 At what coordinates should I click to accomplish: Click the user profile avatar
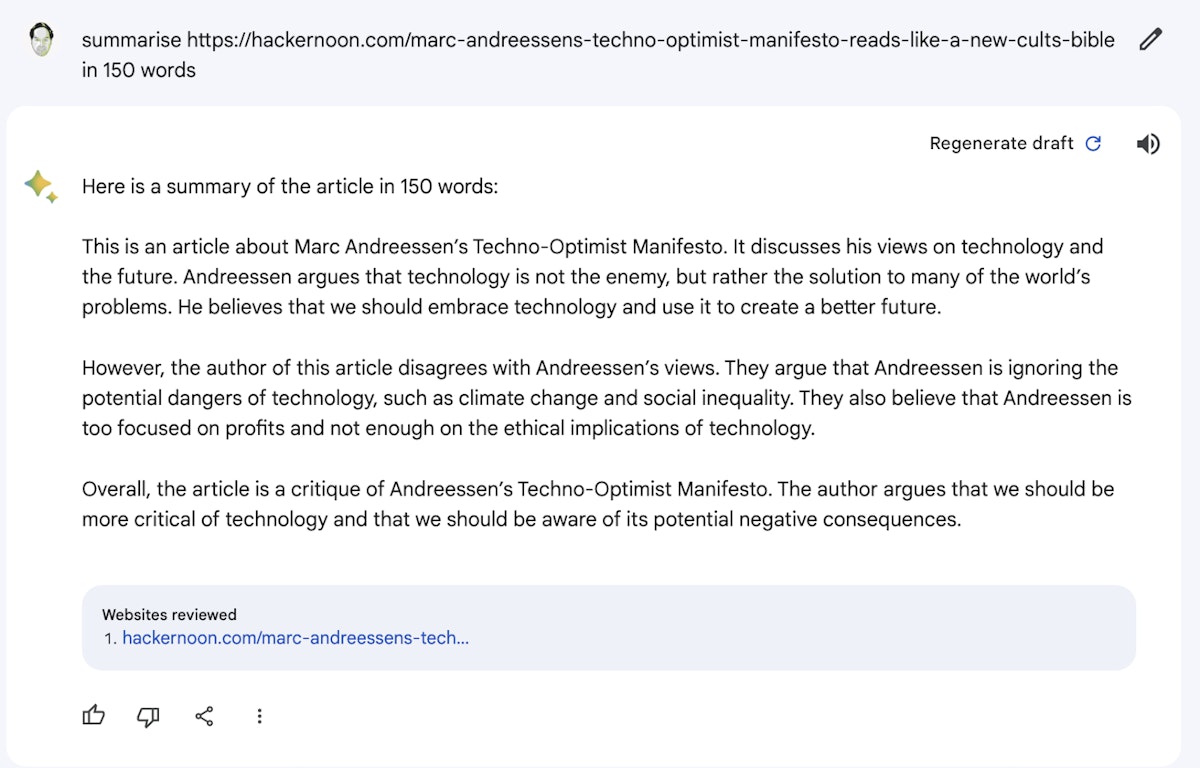point(41,40)
